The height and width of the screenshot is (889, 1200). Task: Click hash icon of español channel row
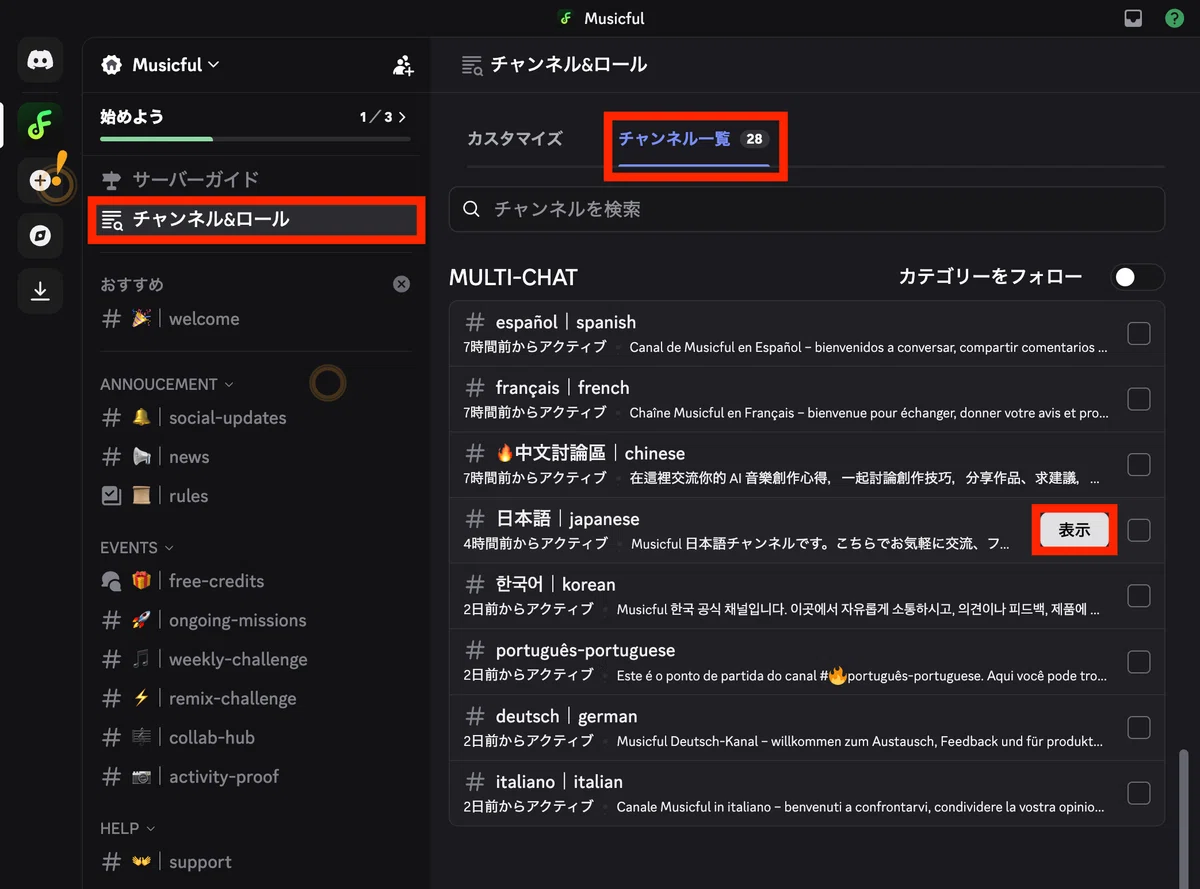pos(475,323)
